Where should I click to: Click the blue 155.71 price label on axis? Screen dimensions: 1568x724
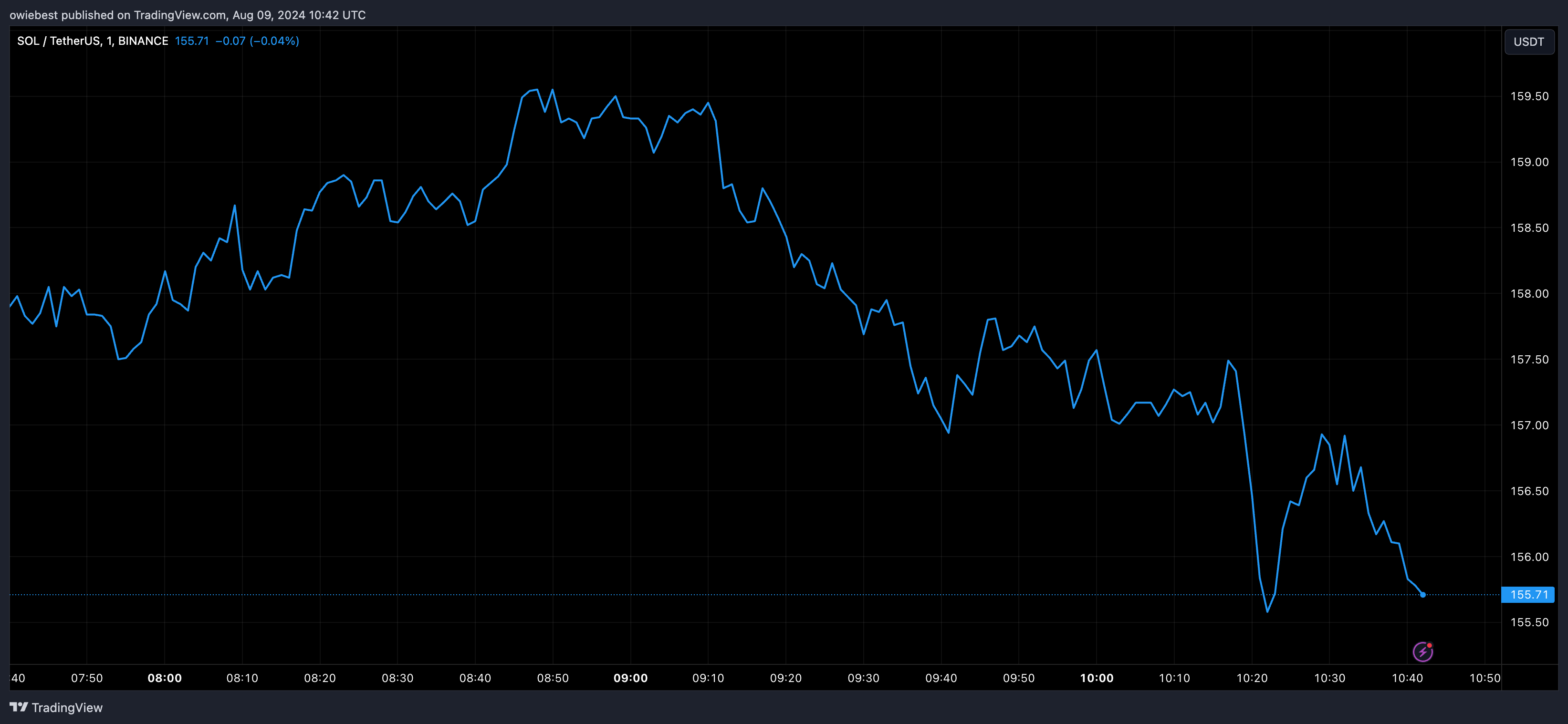(1528, 594)
